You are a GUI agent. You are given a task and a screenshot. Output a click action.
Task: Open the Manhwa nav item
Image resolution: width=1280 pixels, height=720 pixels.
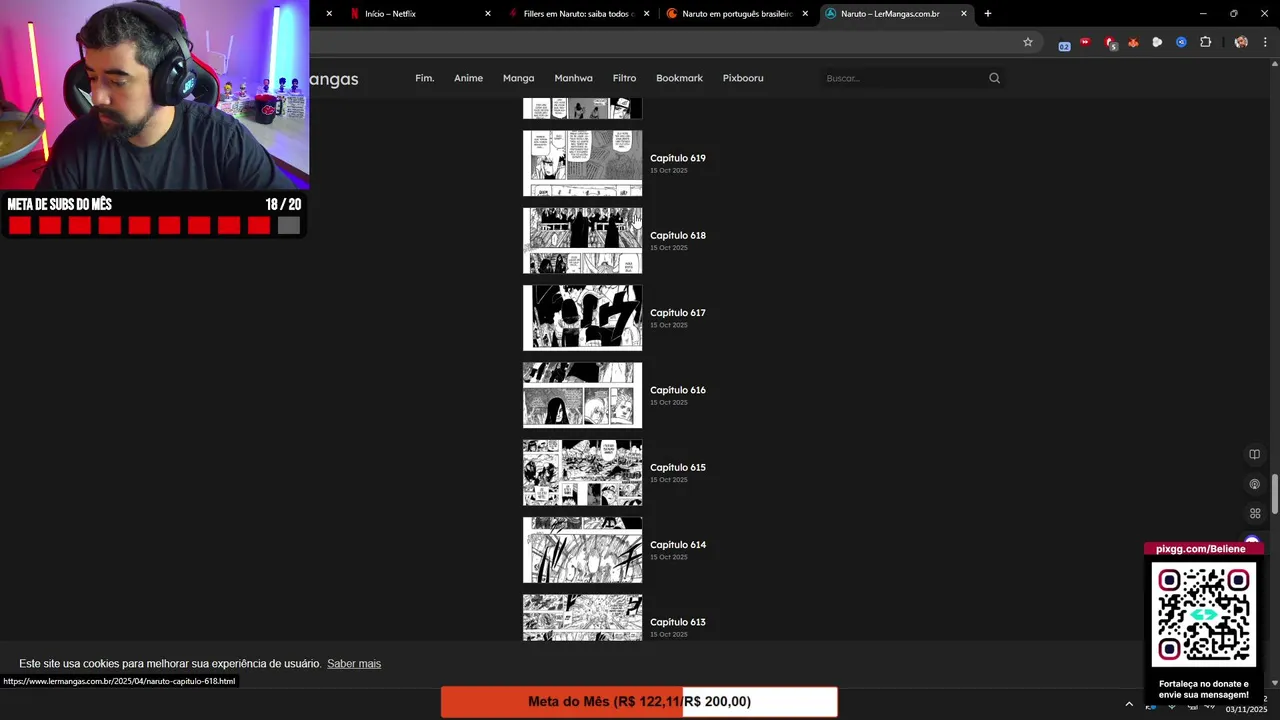pos(573,78)
